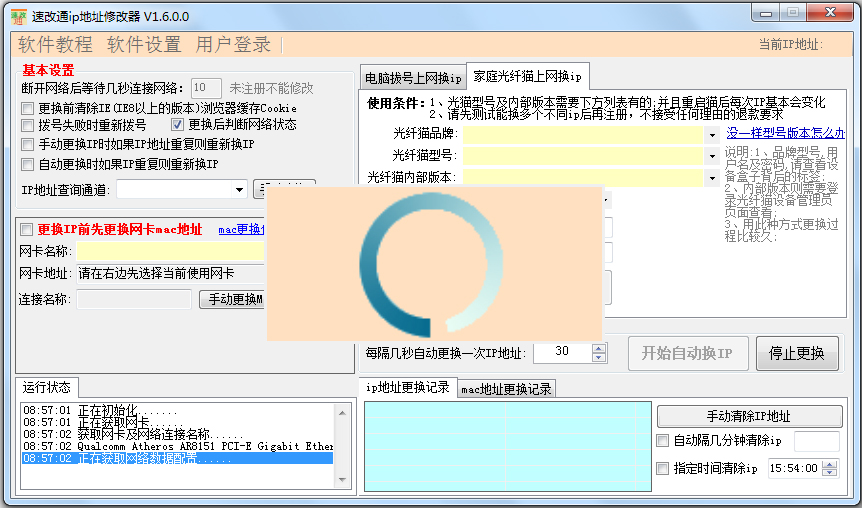Click 断开网络后等待几秒 input field

pyautogui.click(x=206, y=88)
